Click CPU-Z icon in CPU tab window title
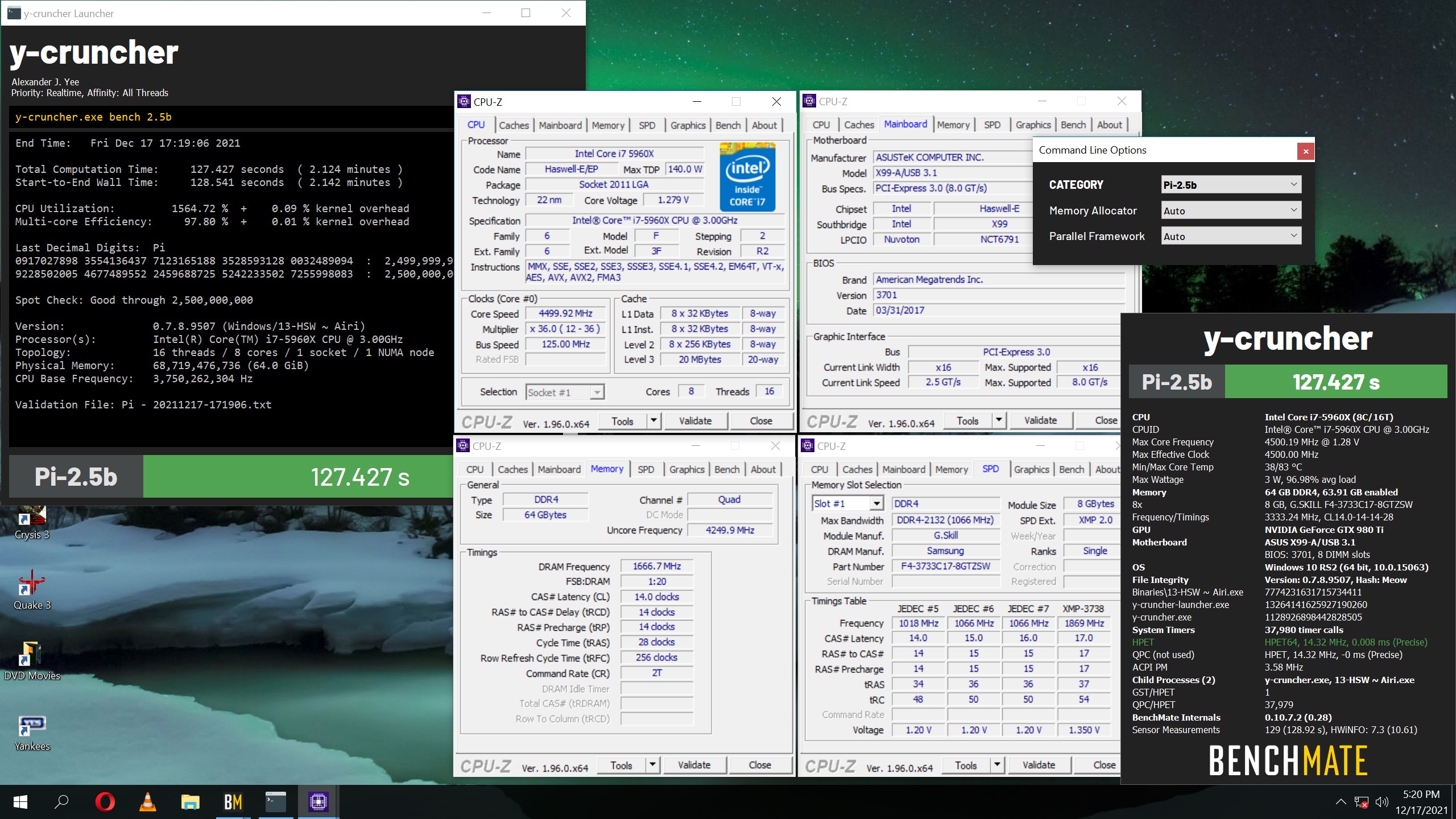 tap(464, 102)
